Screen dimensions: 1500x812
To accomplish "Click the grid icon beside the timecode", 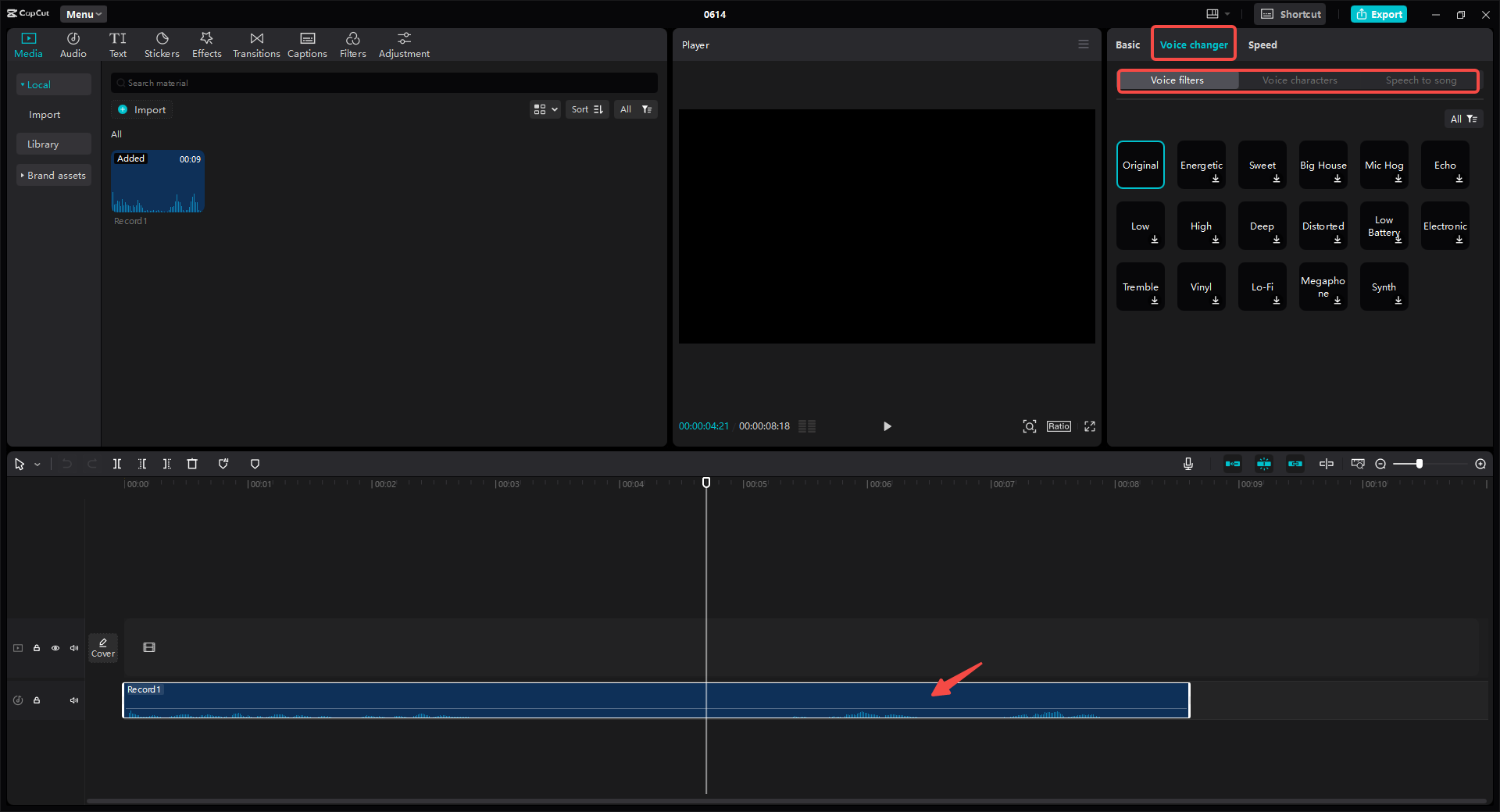I will coord(807,426).
